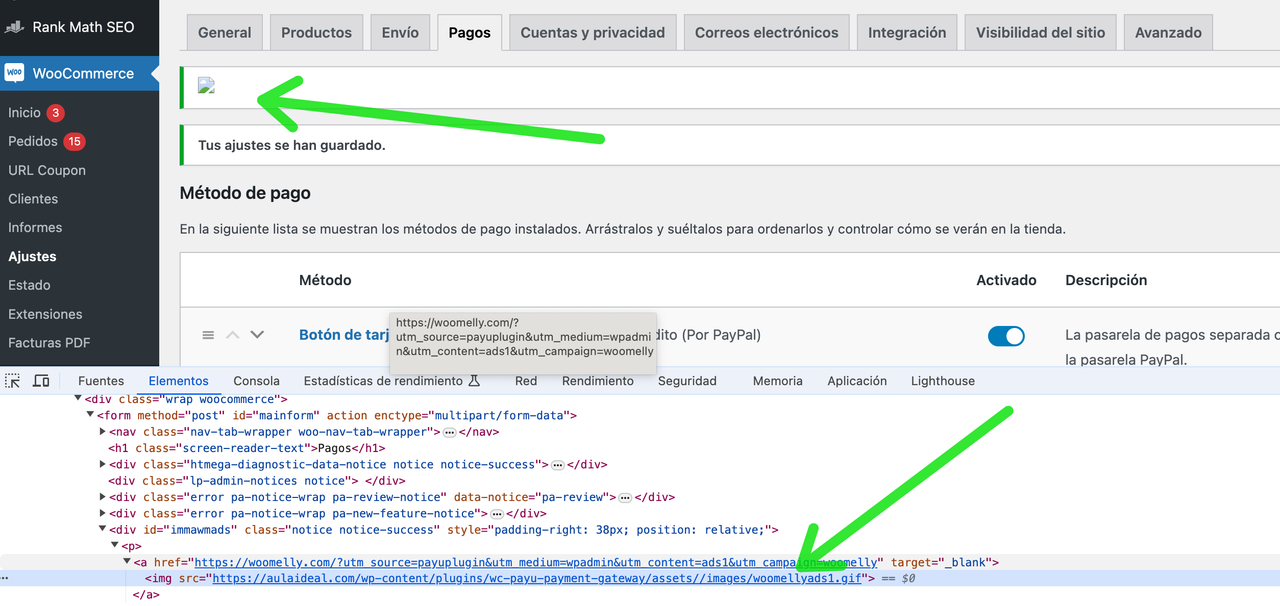Screen dimensions: 1280x606
Task: Click the flask icon beside Estadísticas de rendimiento
Action: (x=475, y=381)
